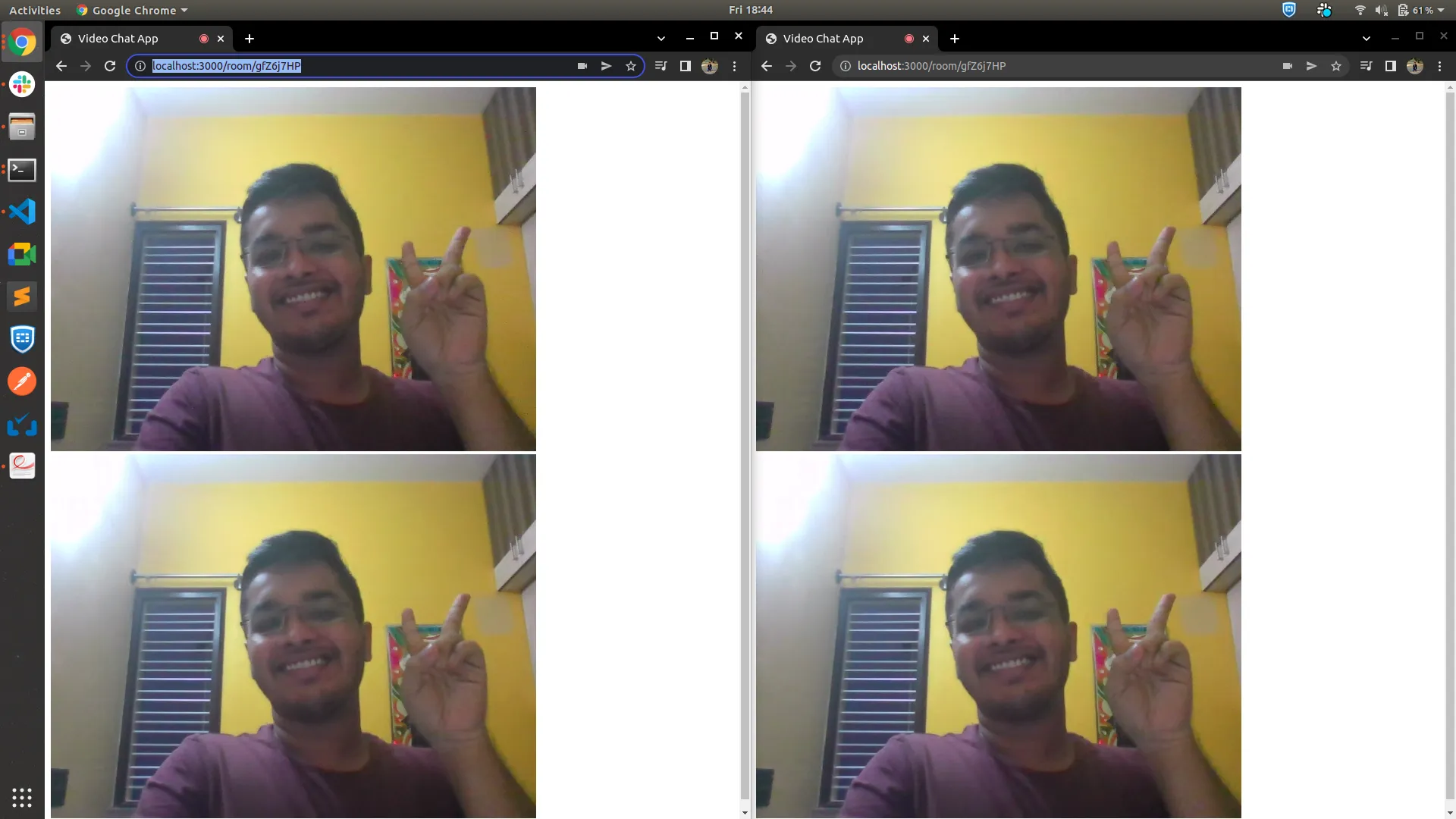Bookmark page with star in right window

(1336, 66)
